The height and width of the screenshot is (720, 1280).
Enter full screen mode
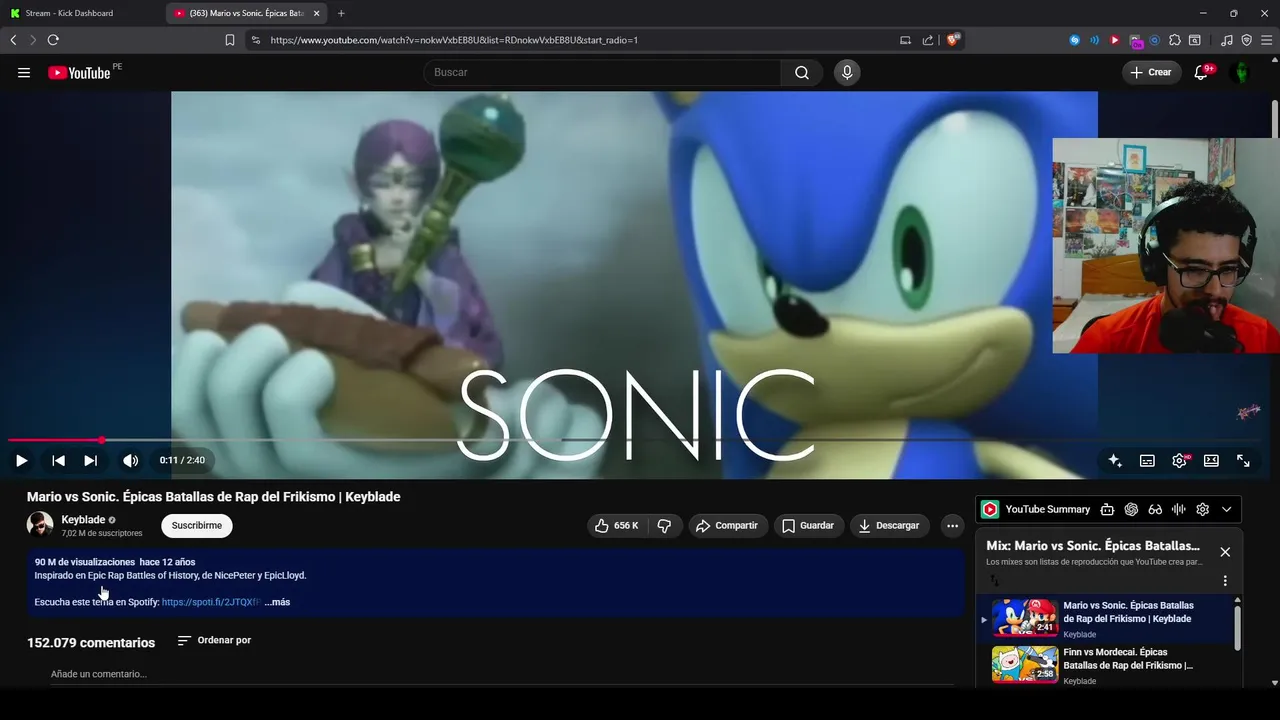tap(1243, 460)
